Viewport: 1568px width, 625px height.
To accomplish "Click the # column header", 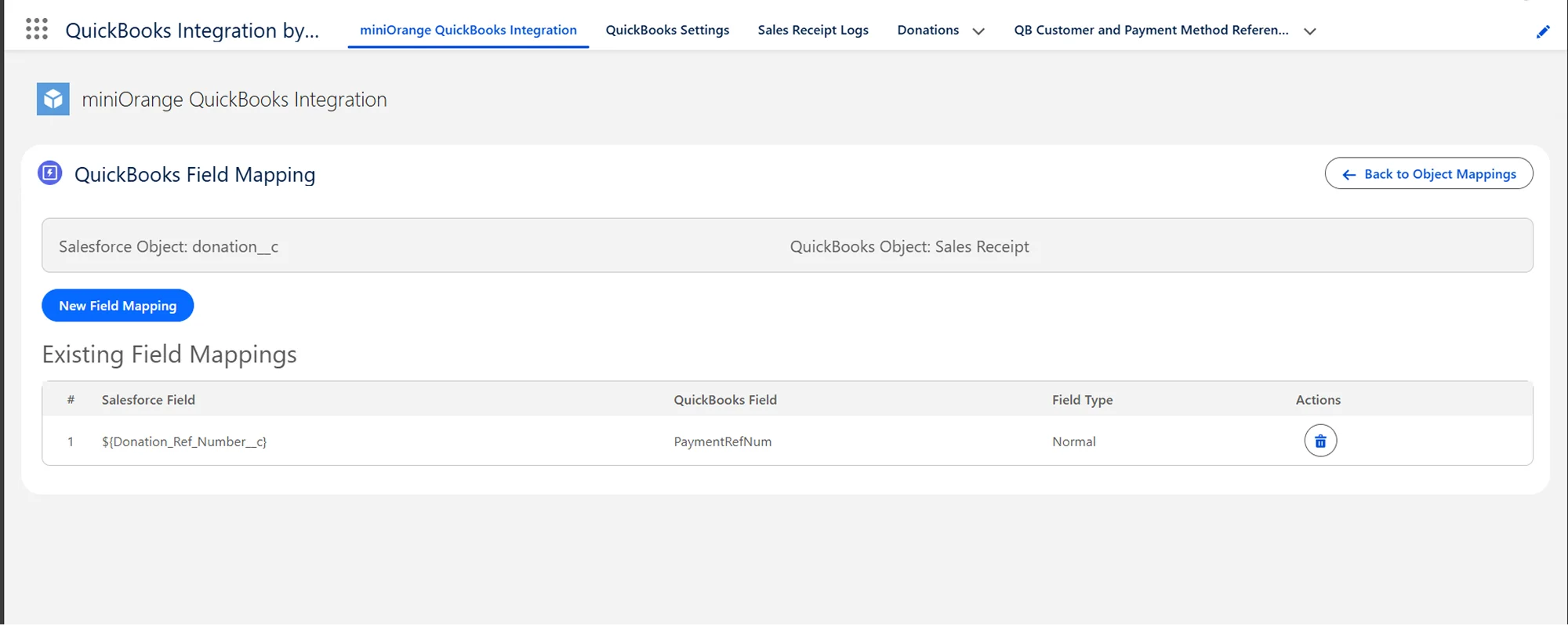I will [71, 400].
